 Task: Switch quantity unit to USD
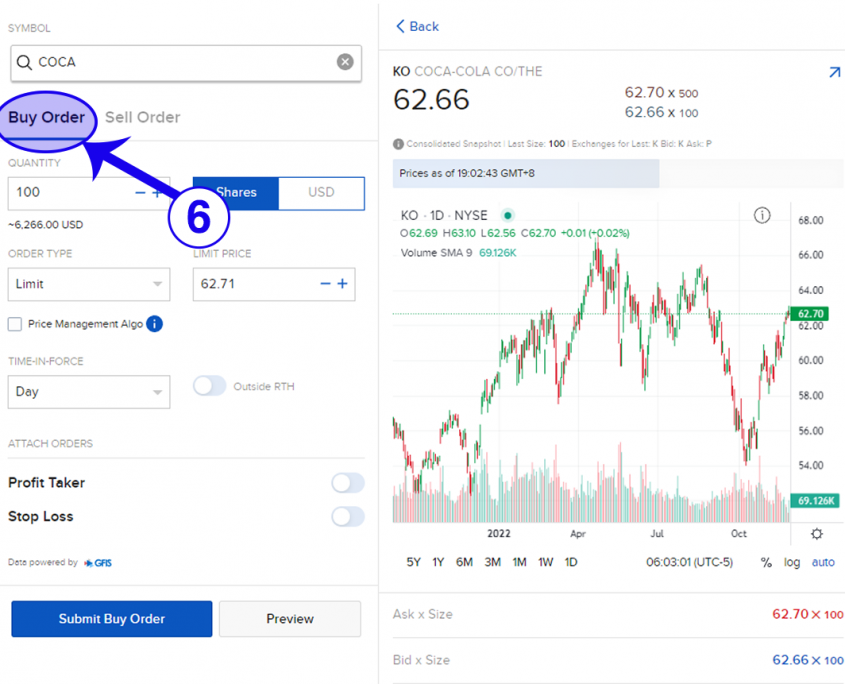(x=321, y=192)
